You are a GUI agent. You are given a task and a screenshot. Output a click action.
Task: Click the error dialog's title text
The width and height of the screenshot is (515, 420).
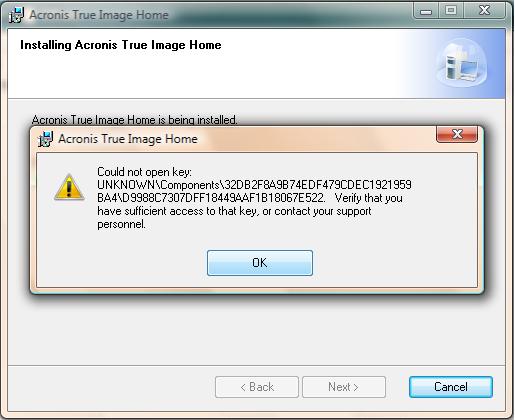[128, 139]
